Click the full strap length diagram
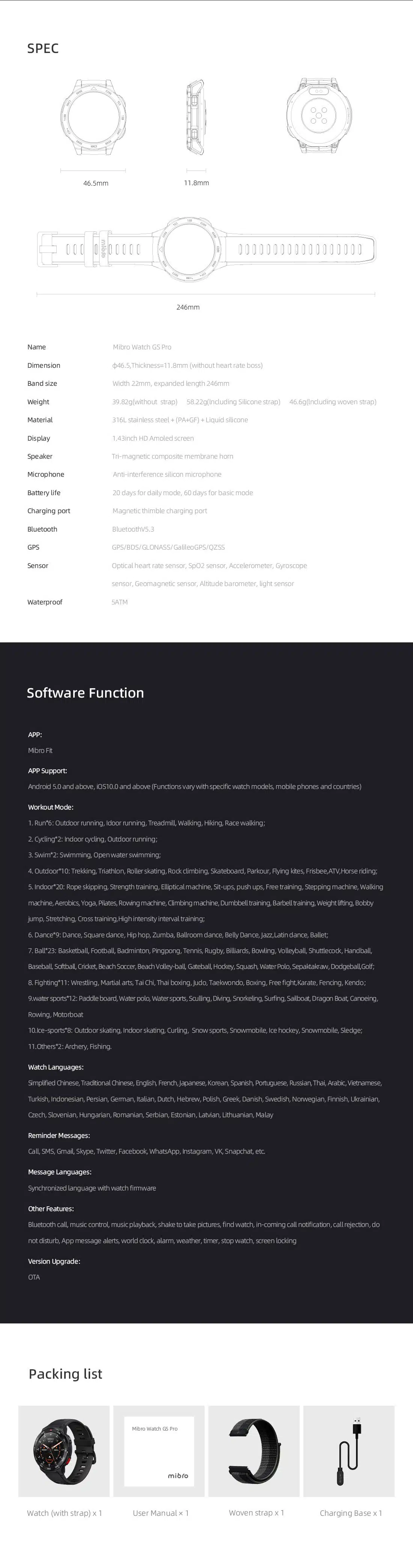The height and width of the screenshot is (1568, 413). tap(206, 249)
